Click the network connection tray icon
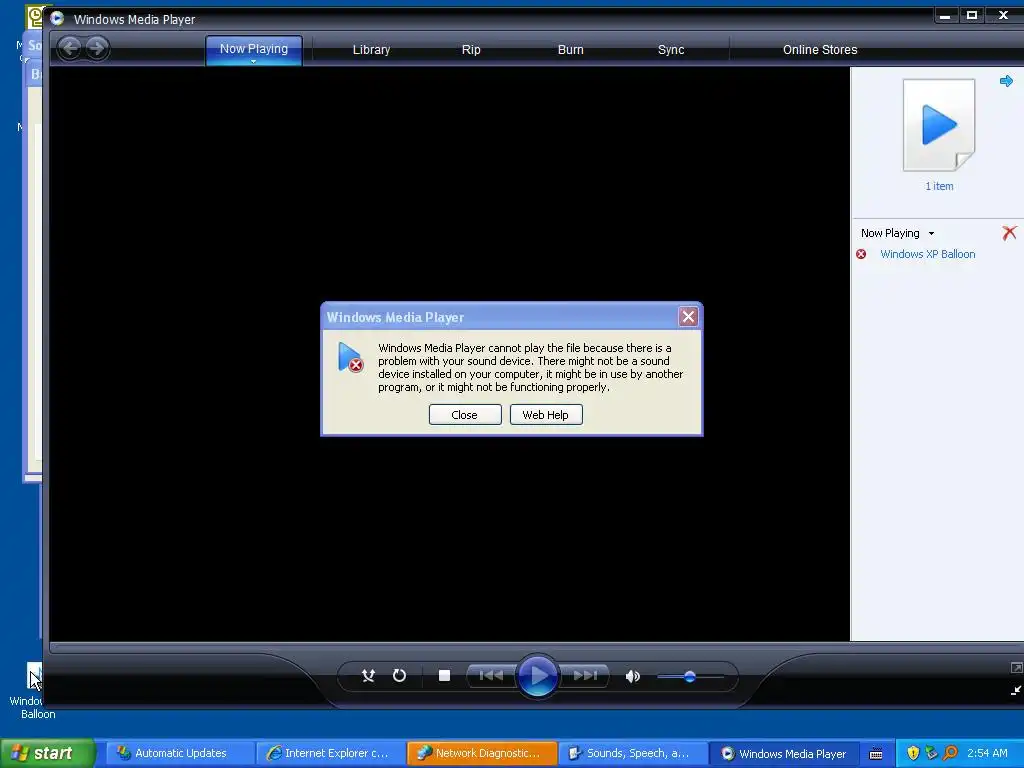1024x768 pixels. (932, 753)
